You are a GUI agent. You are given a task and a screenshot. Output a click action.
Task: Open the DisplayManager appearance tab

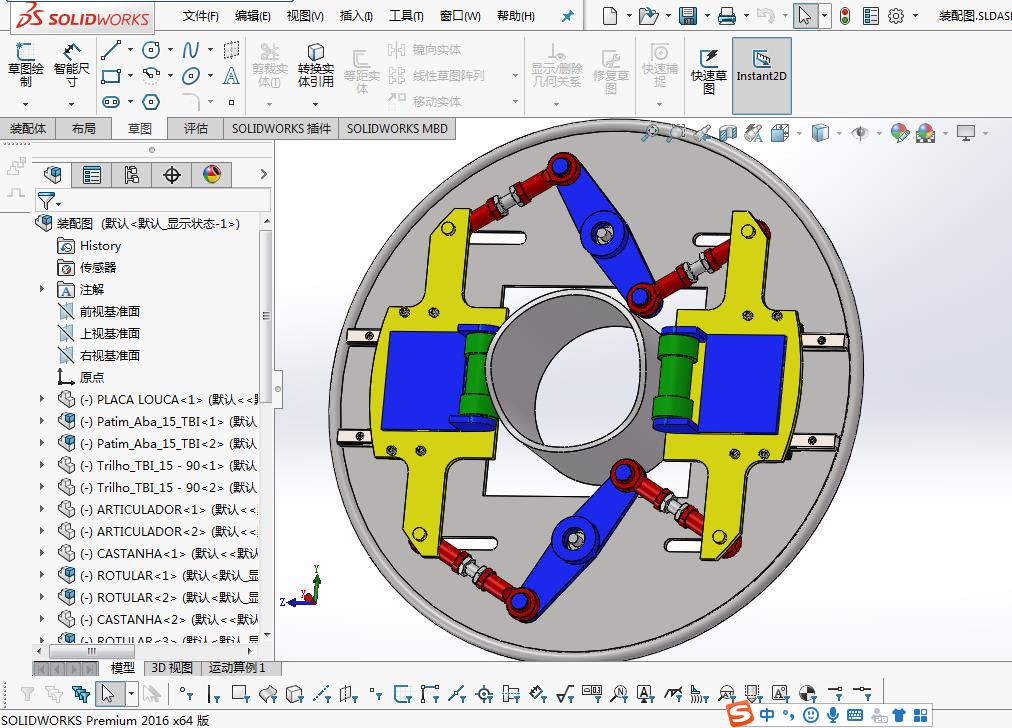[212, 174]
